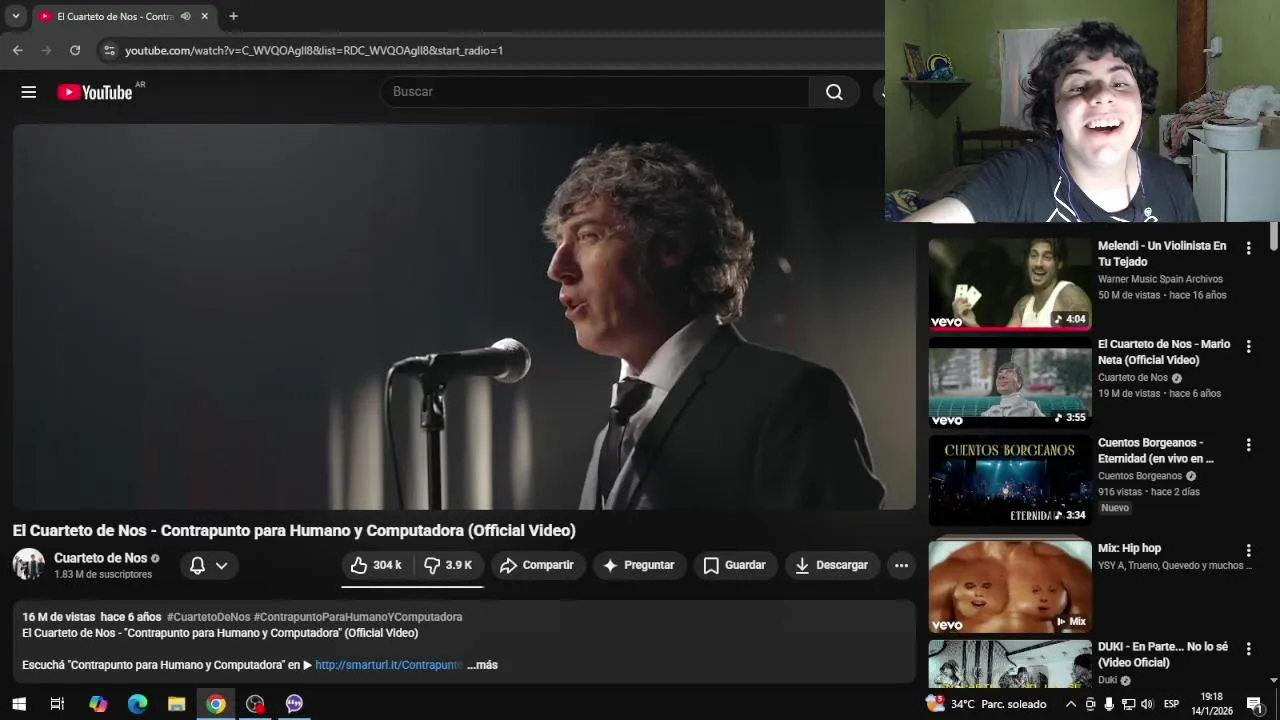The image size is (1280, 720).
Task: Show hidden system tray icons
Action: pyautogui.click(x=1071, y=704)
